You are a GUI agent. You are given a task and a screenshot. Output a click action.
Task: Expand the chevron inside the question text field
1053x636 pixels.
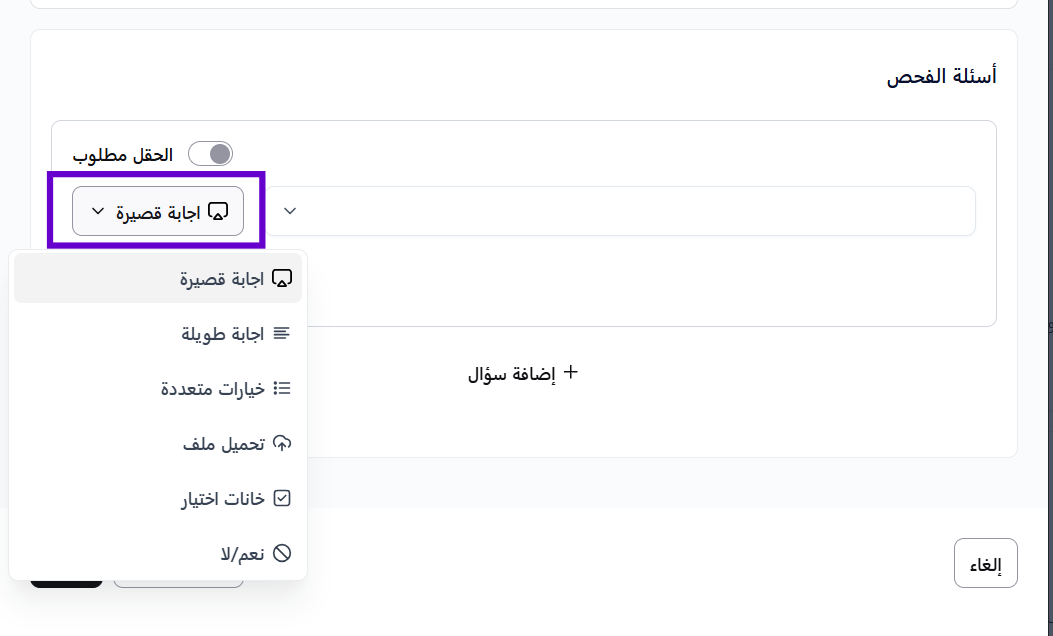click(290, 211)
